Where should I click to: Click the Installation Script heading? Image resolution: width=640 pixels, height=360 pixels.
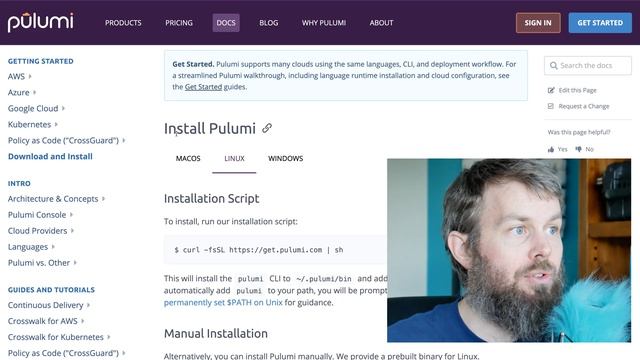[x=211, y=198]
